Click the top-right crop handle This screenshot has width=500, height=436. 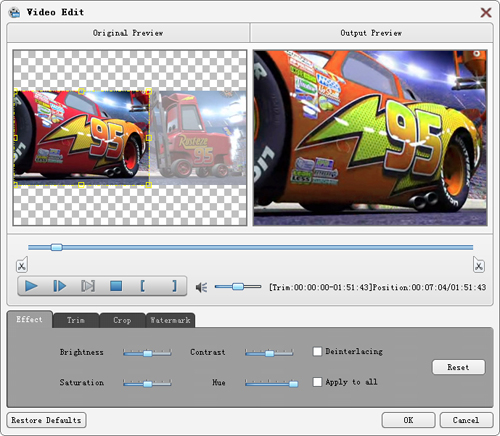(149, 91)
